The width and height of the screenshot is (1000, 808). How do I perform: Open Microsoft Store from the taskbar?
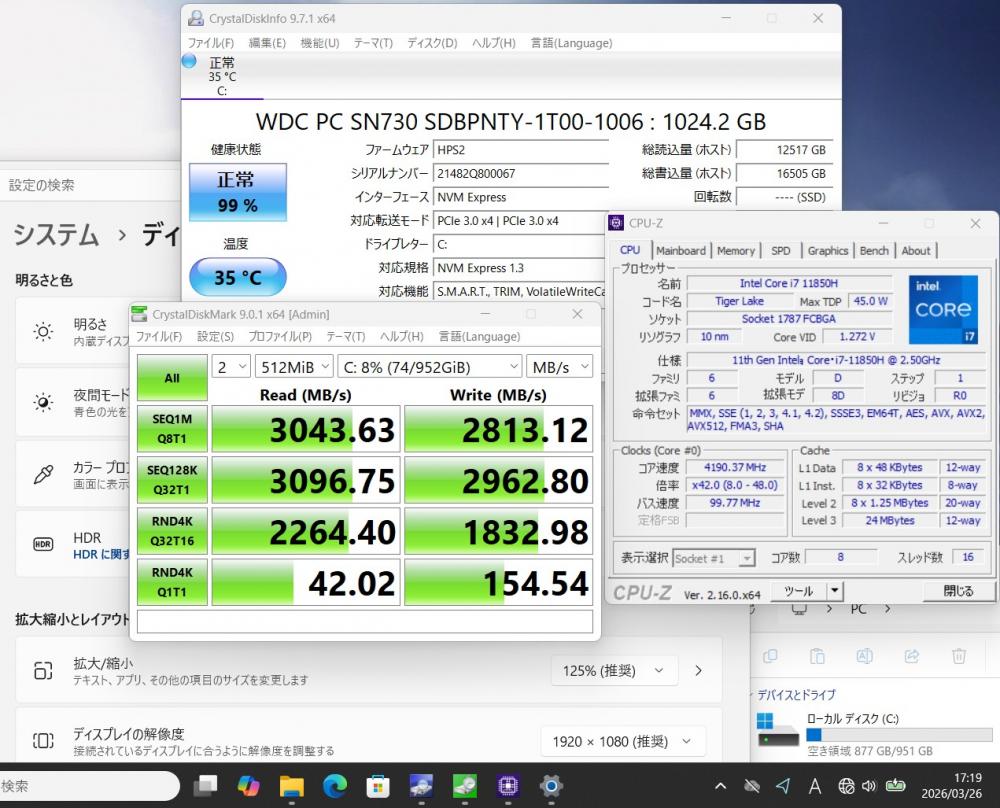(377, 785)
